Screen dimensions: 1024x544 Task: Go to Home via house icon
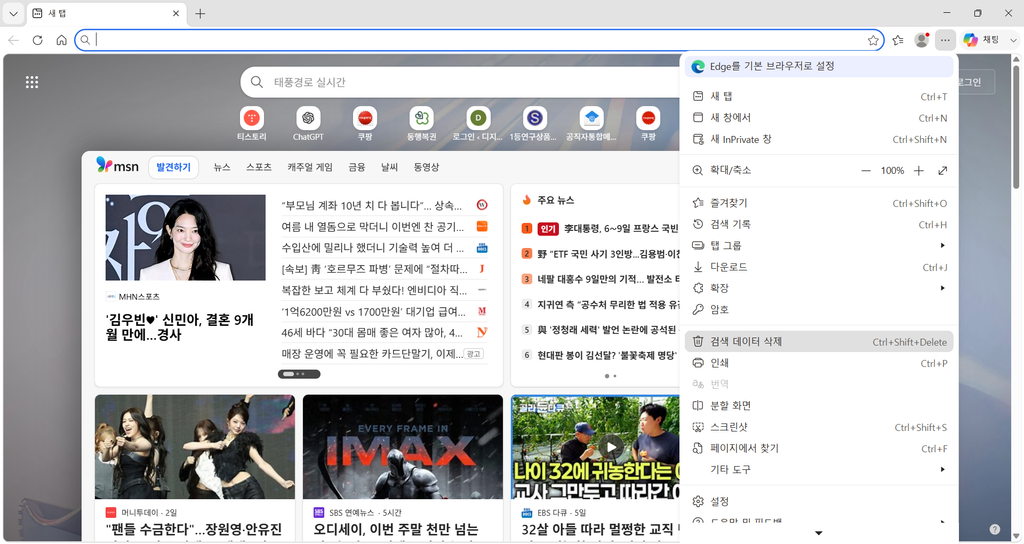click(x=61, y=40)
